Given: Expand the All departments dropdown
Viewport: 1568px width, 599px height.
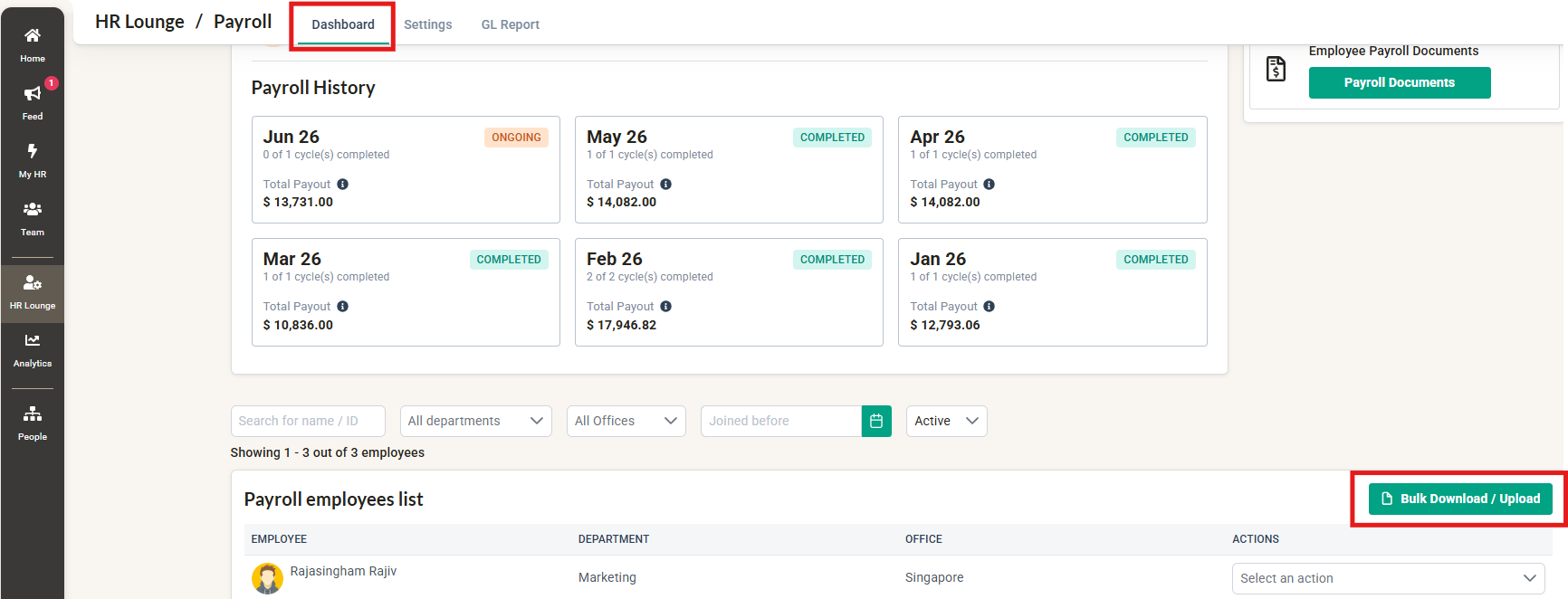Looking at the screenshot, I should (x=476, y=421).
